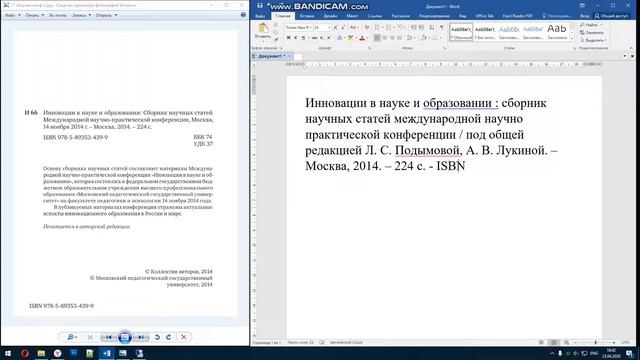640x360 pixels.
Task: Select the large Aab Заголовок title style
Action: [x=557, y=32]
